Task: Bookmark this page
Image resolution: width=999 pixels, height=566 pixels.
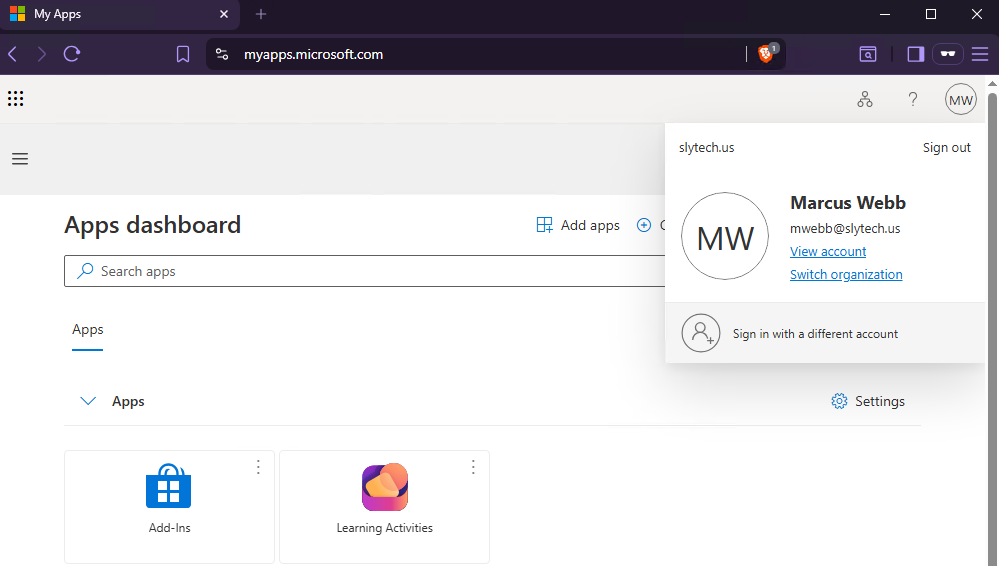Action: point(183,54)
